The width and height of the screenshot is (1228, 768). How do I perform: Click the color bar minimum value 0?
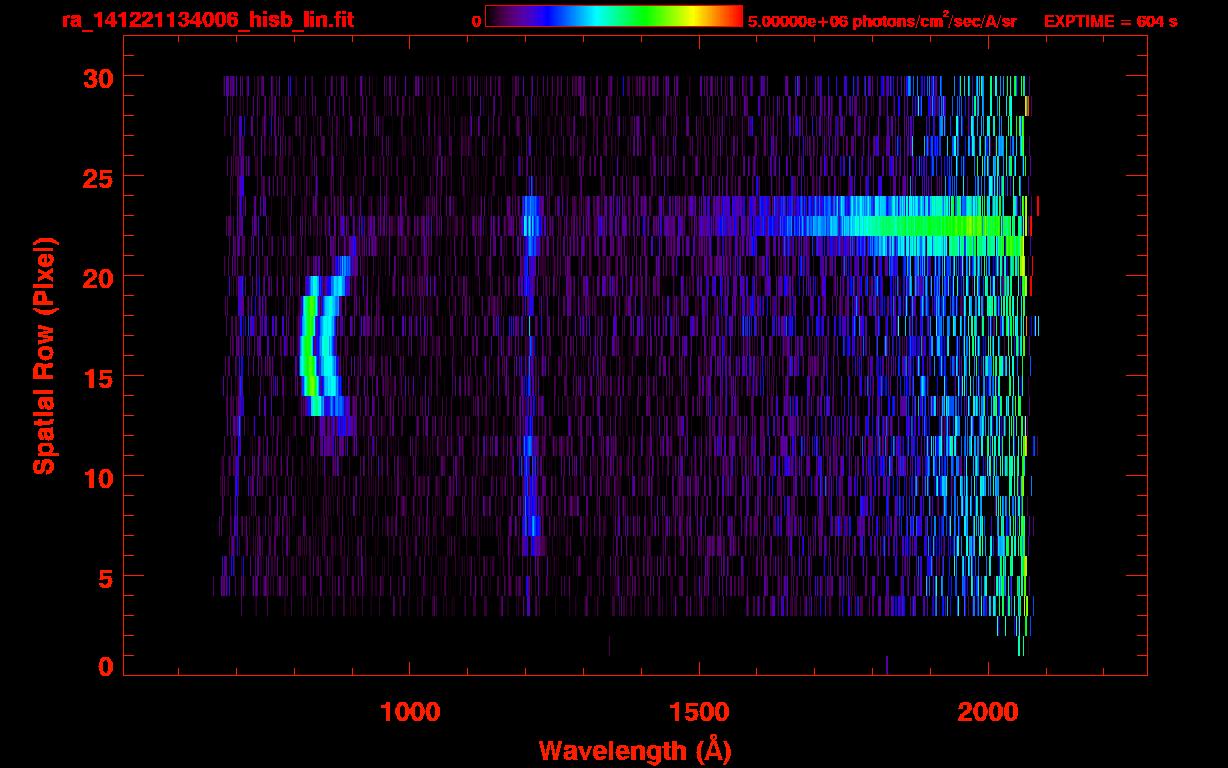coord(476,21)
